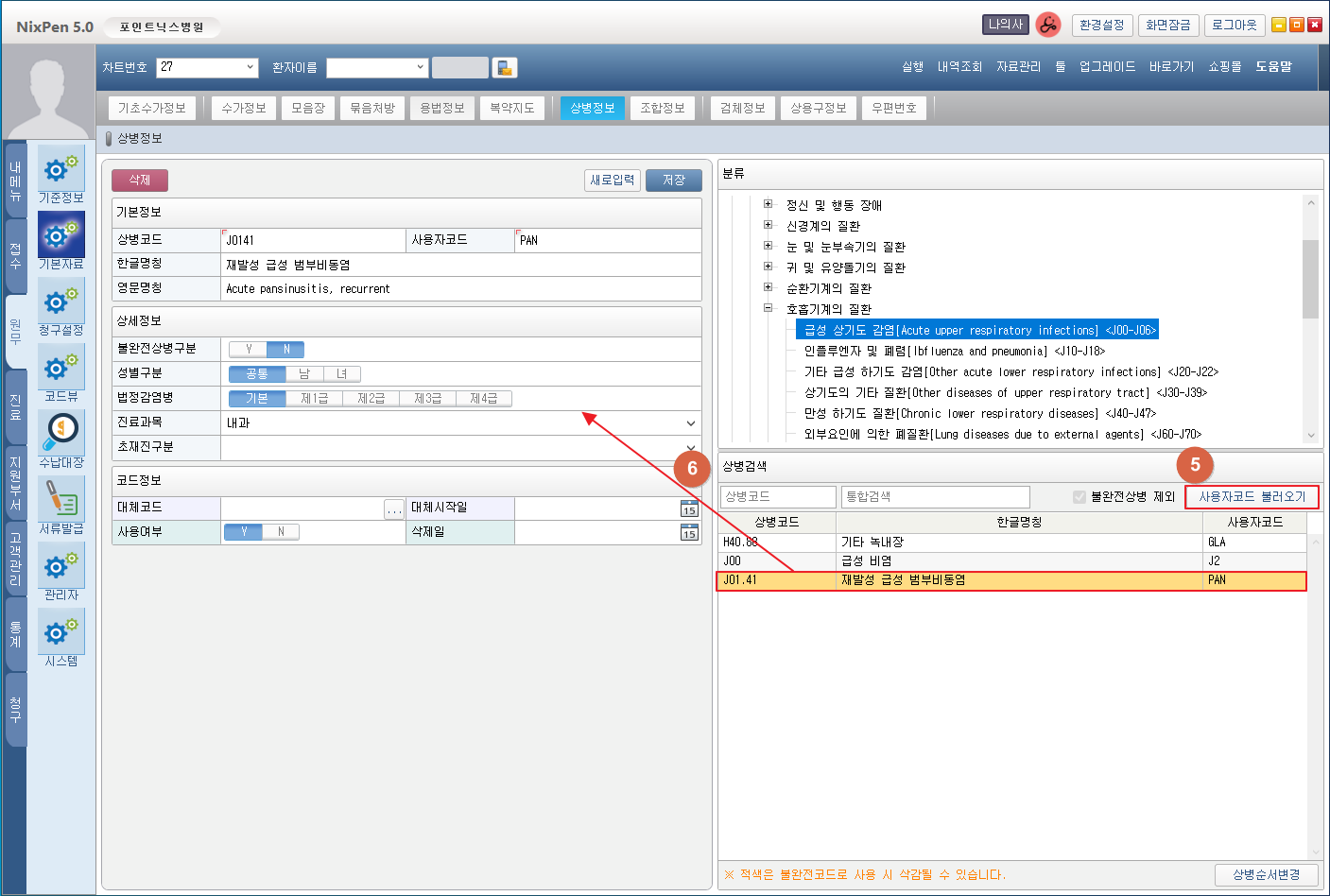This screenshot has width=1330, height=896.
Task: Open the 차트번호 dropdown
Action: click(250, 67)
